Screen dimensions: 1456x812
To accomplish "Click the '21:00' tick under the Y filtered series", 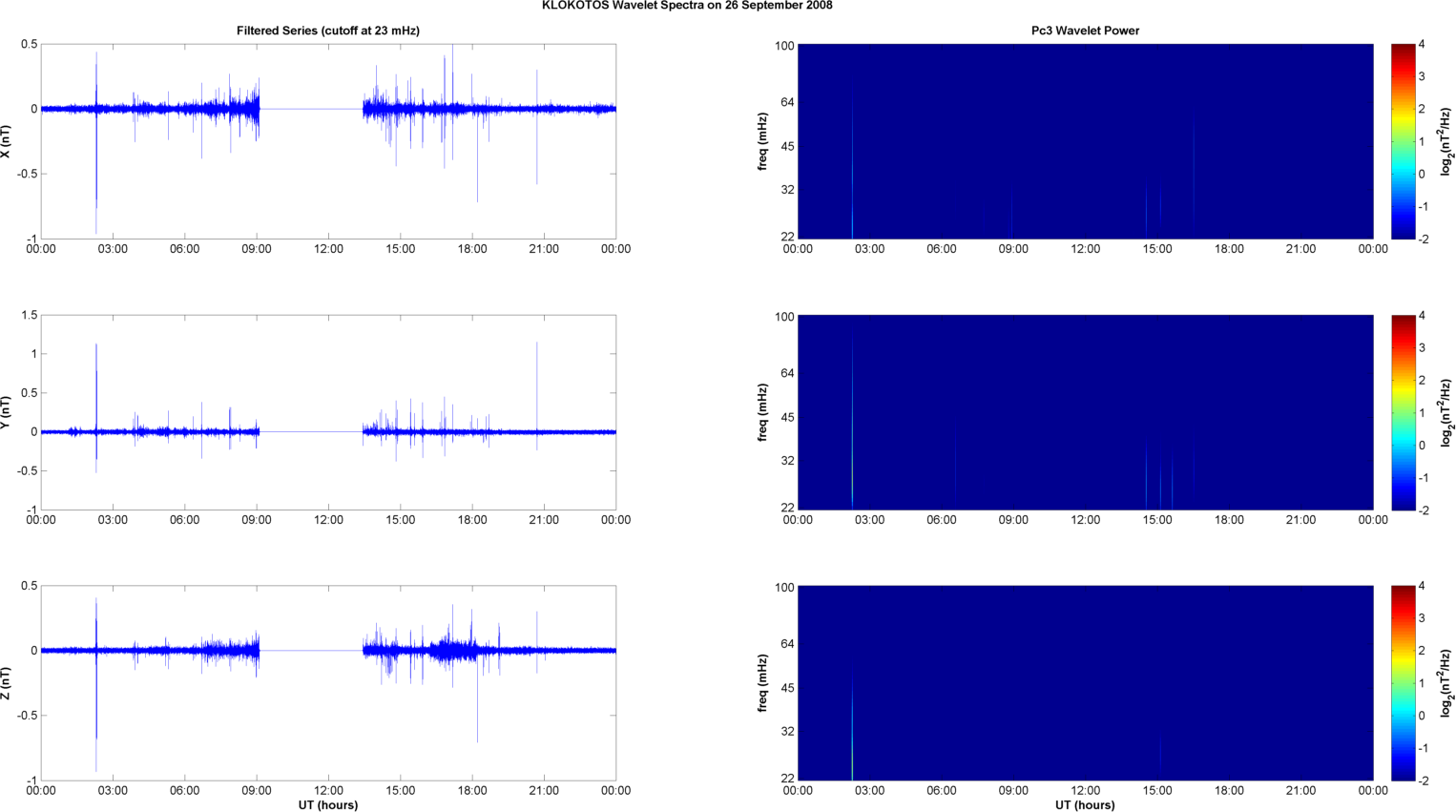I will tap(544, 520).
